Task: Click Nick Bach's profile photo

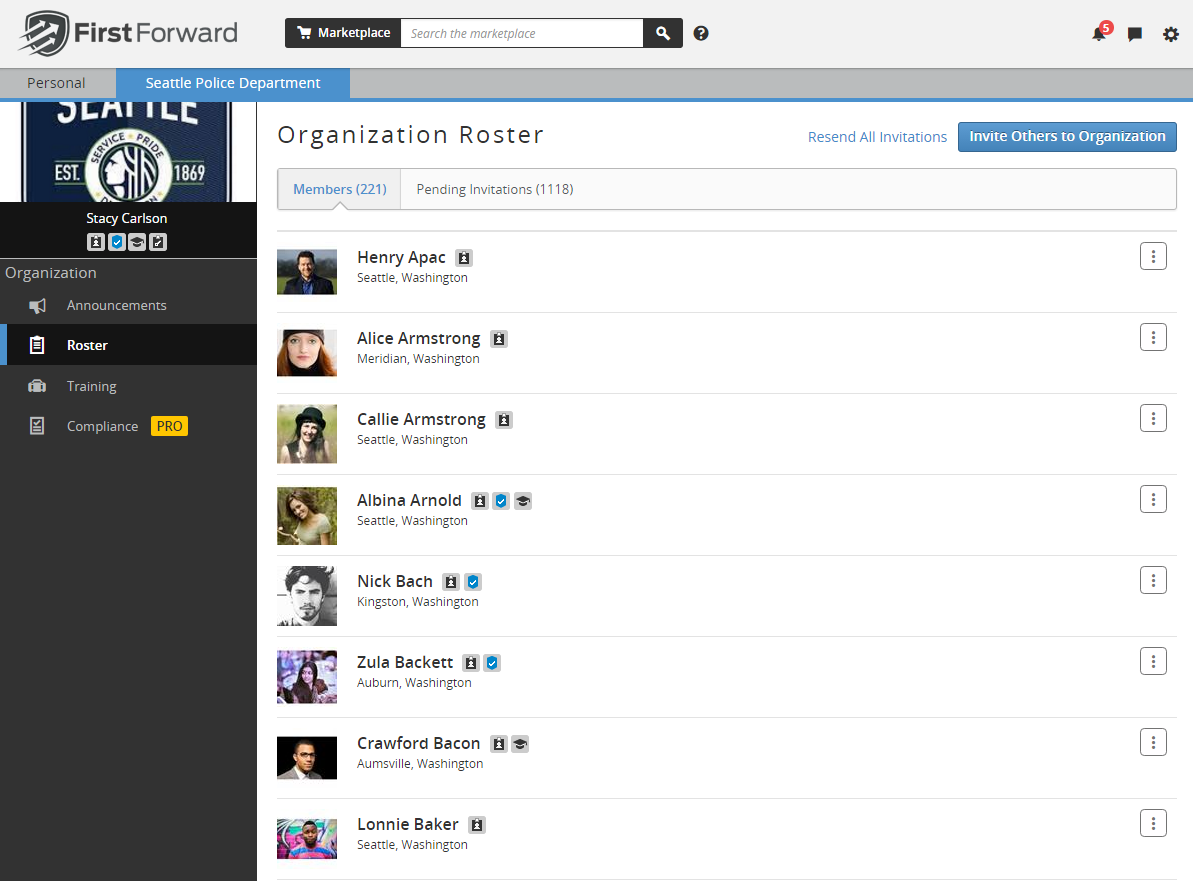Action: coord(307,596)
